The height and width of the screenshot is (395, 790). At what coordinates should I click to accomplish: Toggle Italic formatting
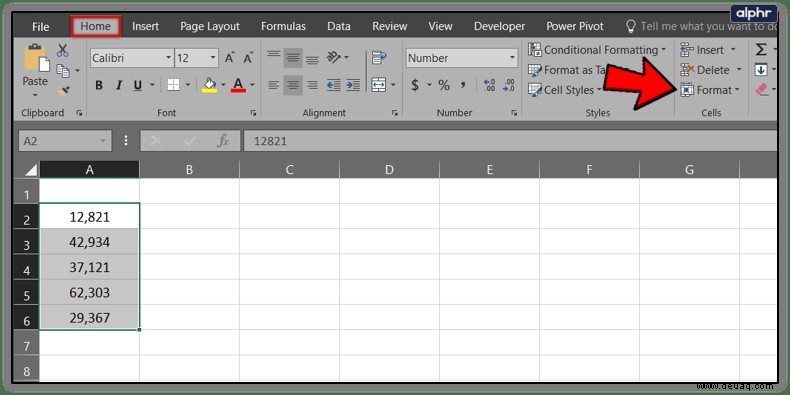(x=119, y=86)
